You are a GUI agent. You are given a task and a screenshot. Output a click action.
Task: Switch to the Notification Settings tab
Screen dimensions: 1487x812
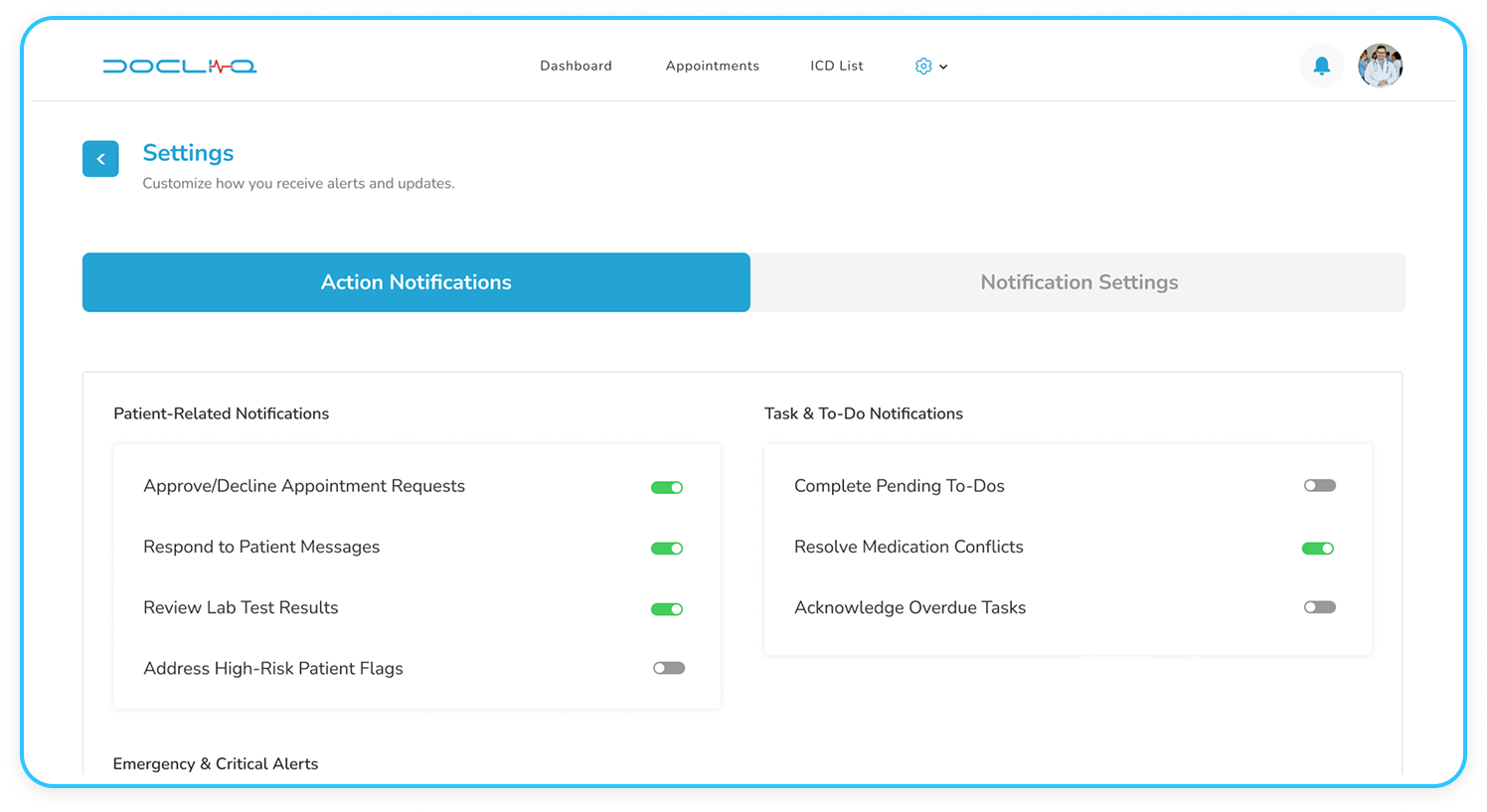click(x=1078, y=281)
